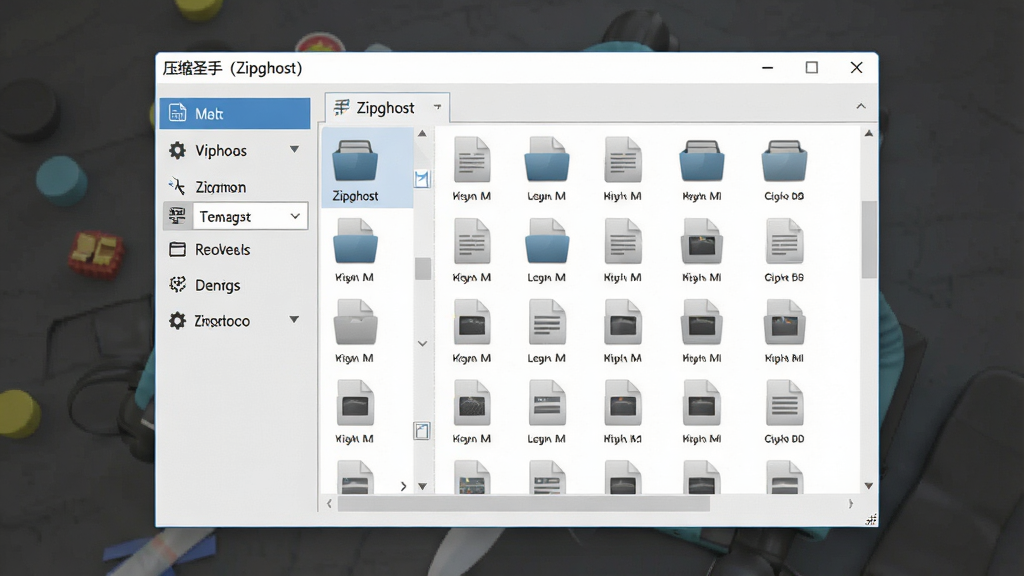Open the Zipghost tab's small dropdown arrow
Viewport: 1024px width, 576px height.
point(438,107)
